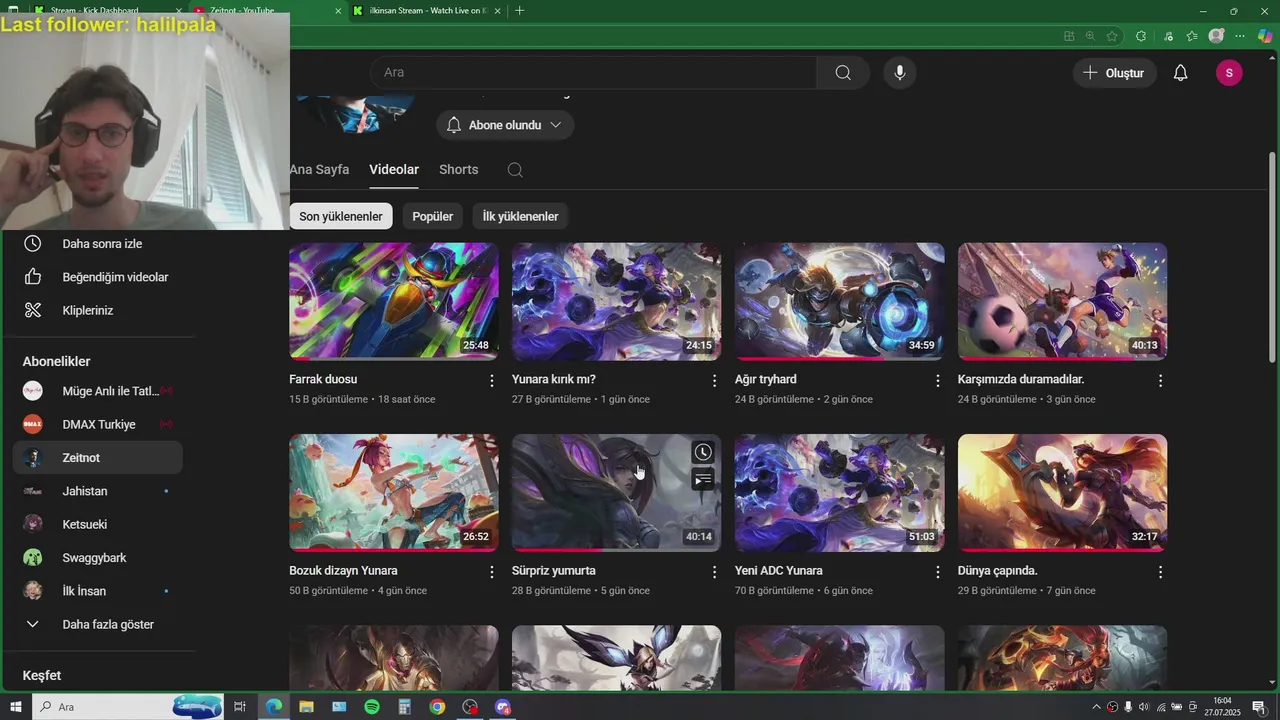Open more options for 'Farrak duosu'
The image size is (1280, 720).
click(x=491, y=381)
